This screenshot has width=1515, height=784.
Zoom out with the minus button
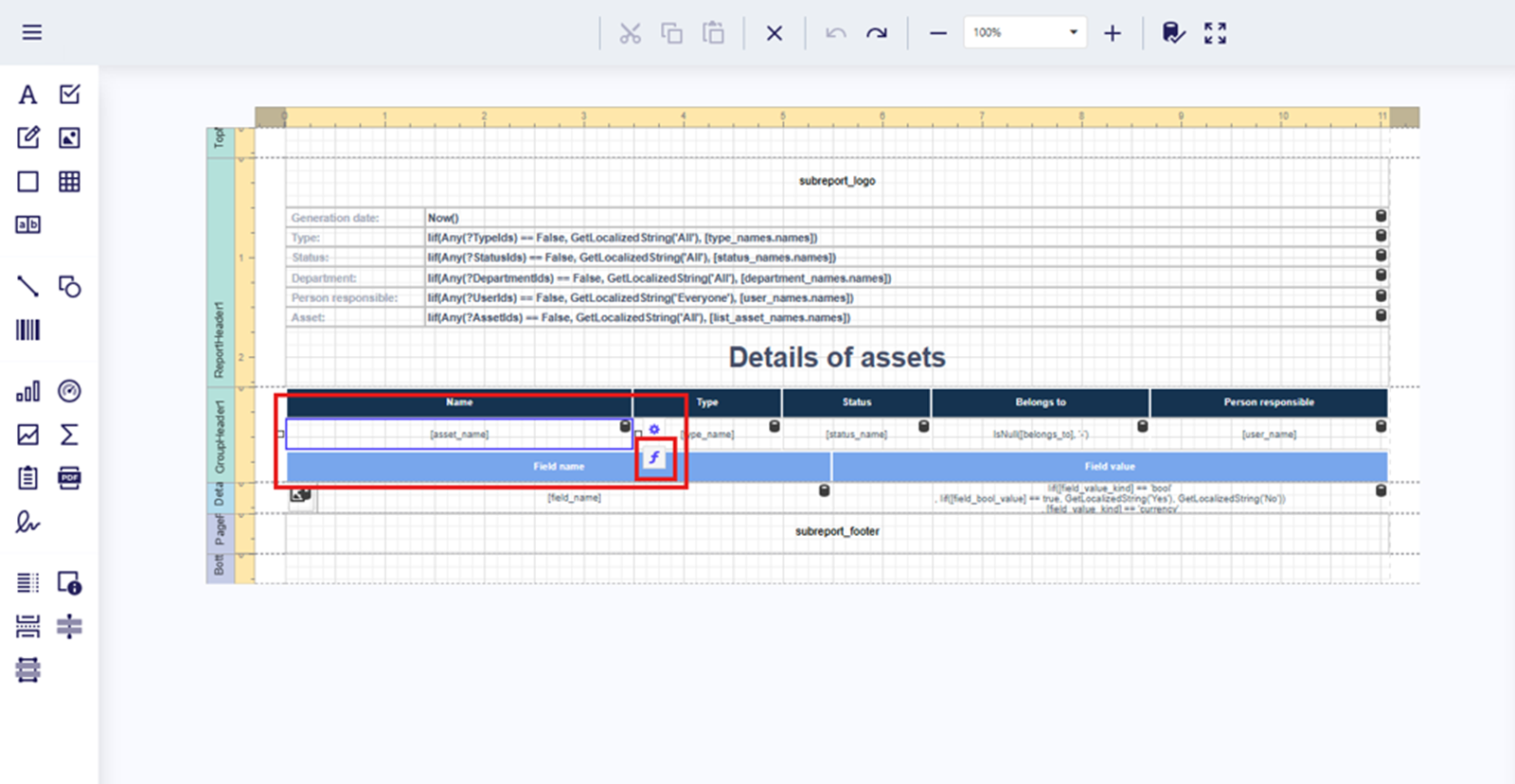937,33
